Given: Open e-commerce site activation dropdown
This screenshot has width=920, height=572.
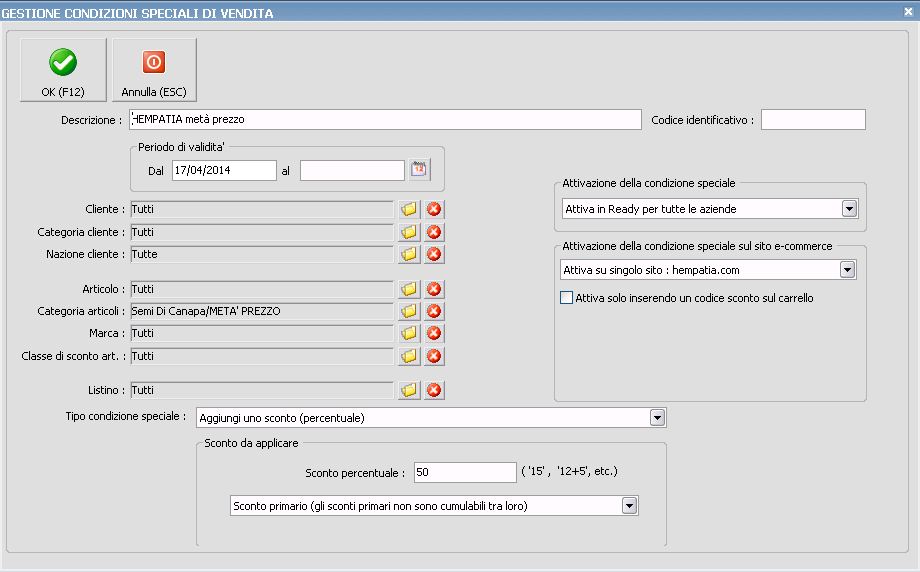Looking at the screenshot, I should point(847,270).
